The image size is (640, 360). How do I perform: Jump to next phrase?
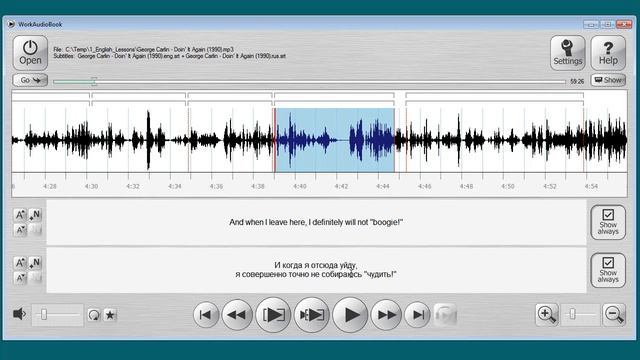coord(417,315)
